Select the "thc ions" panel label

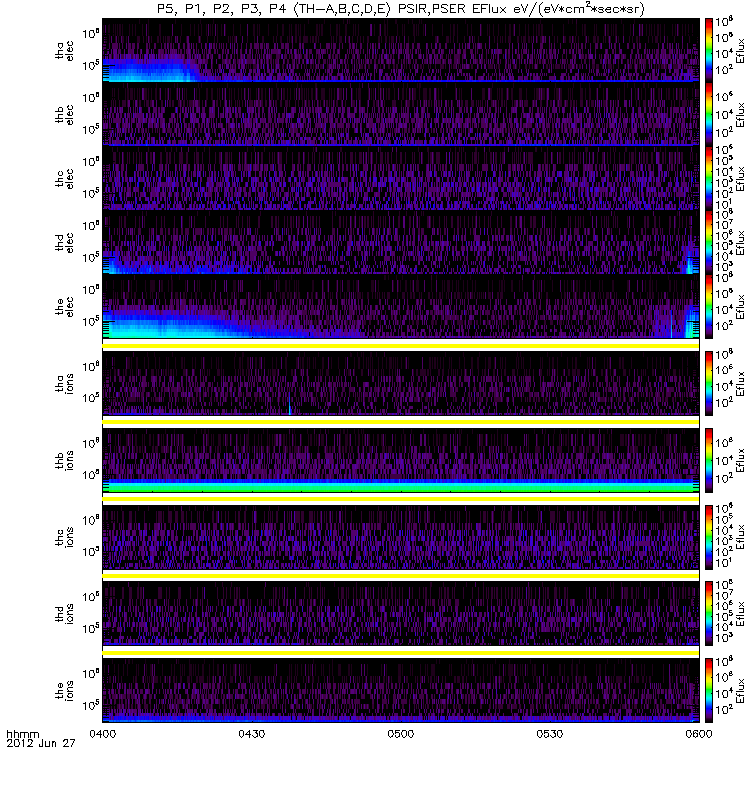click(x=65, y=537)
